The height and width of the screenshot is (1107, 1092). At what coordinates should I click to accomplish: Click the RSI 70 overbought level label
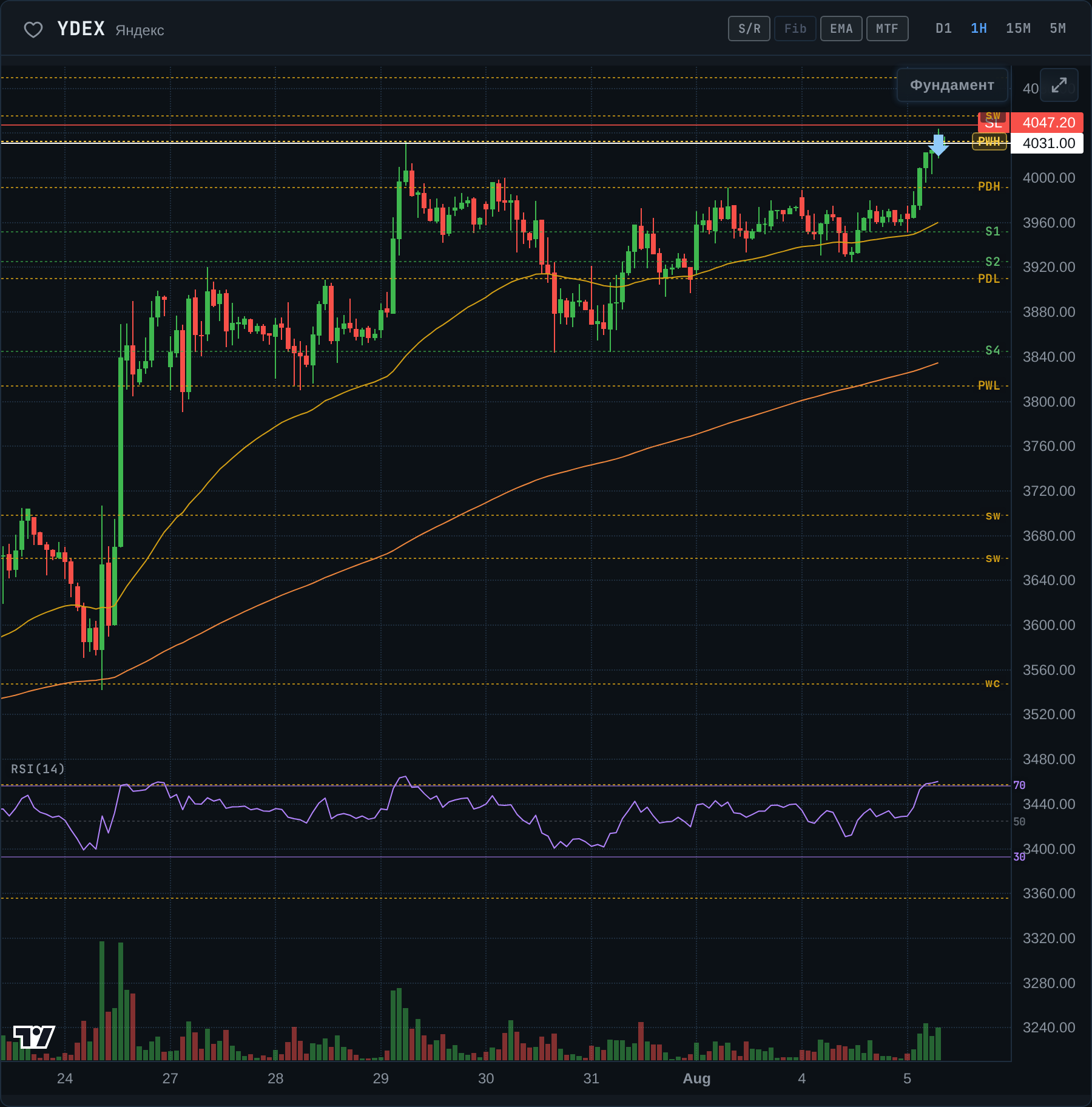click(1019, 785)
